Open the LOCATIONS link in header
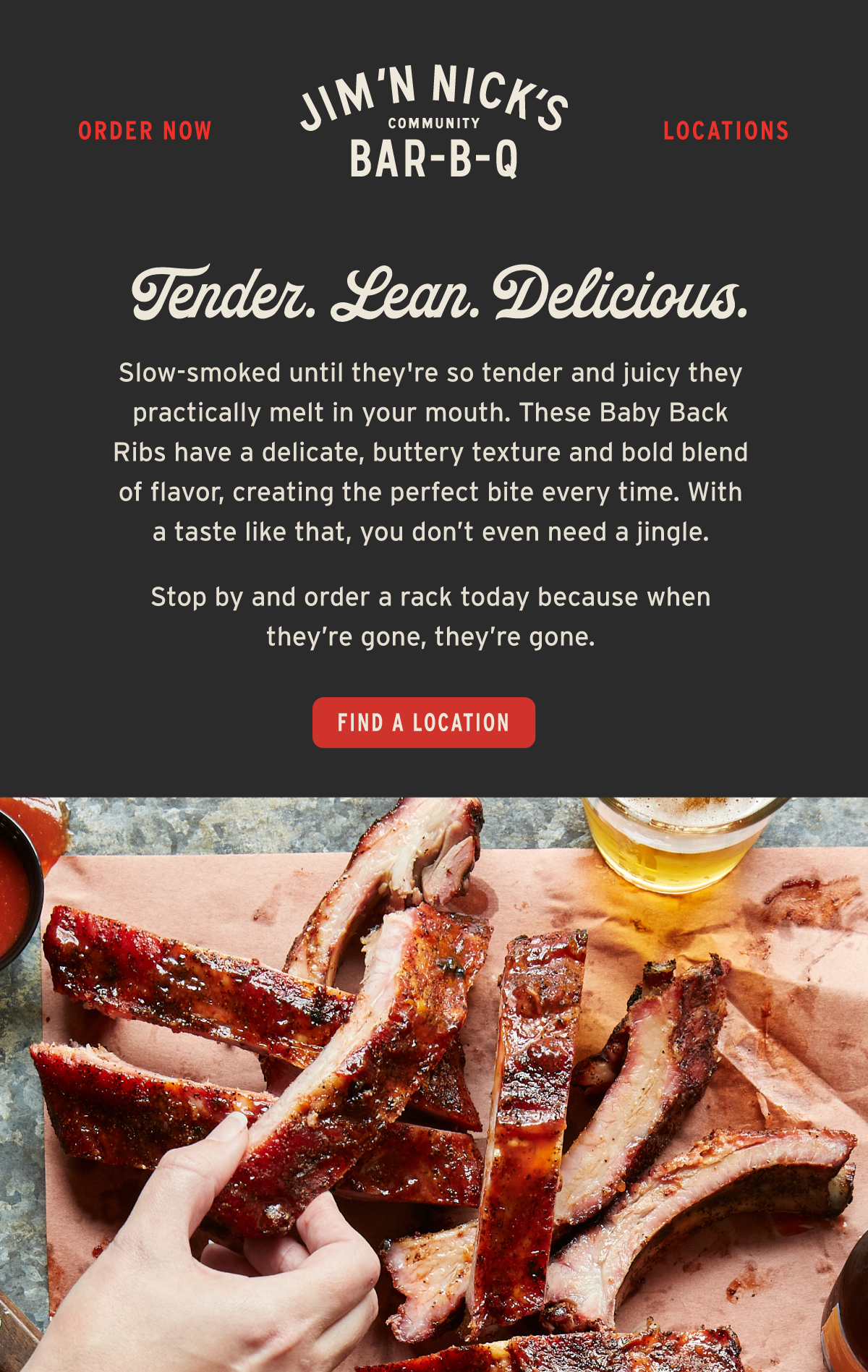The height and width of the screenshot is (1372, 868). pos(726,131)
